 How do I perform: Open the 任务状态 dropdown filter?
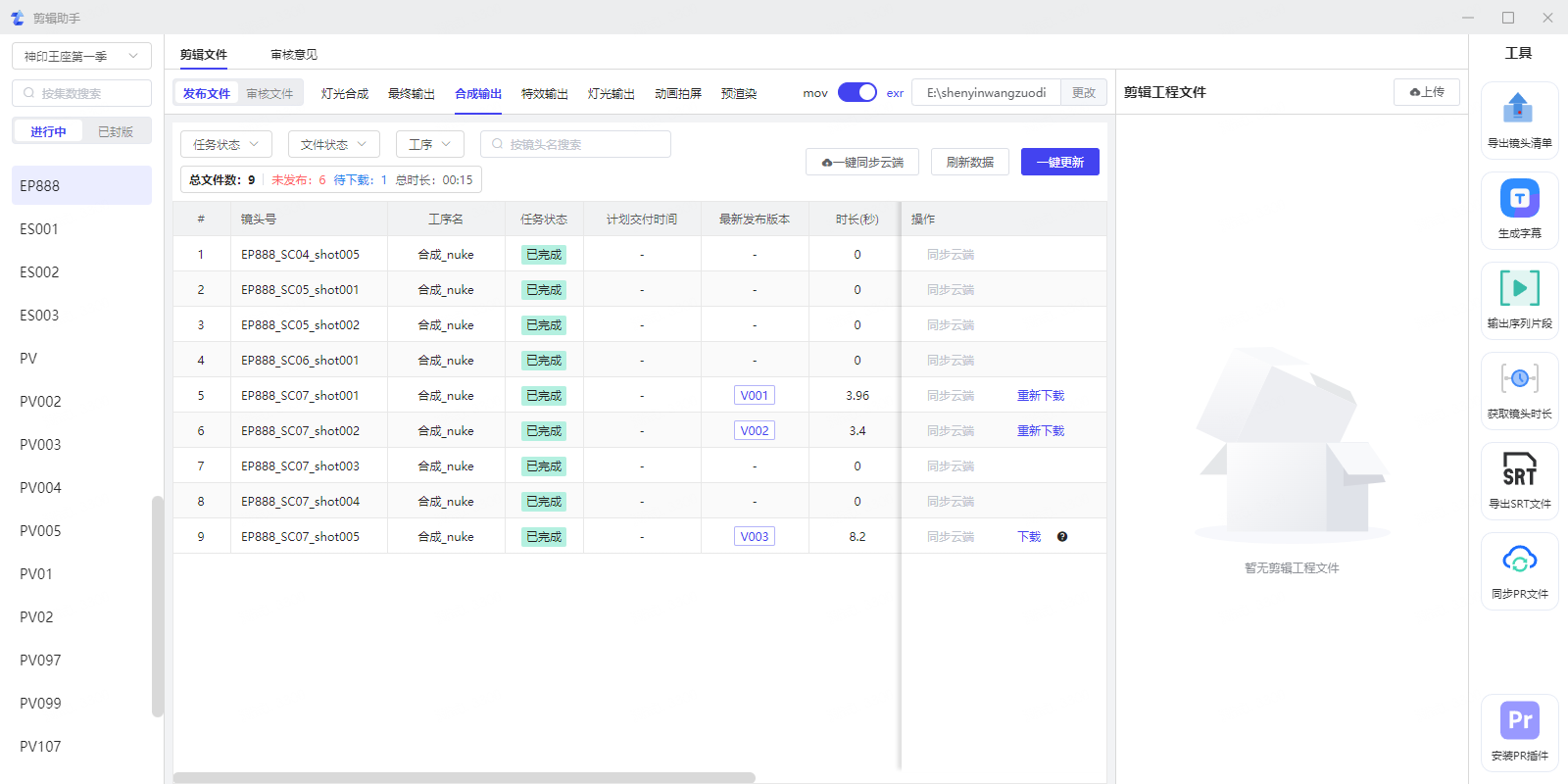click(x=226, y=144)
